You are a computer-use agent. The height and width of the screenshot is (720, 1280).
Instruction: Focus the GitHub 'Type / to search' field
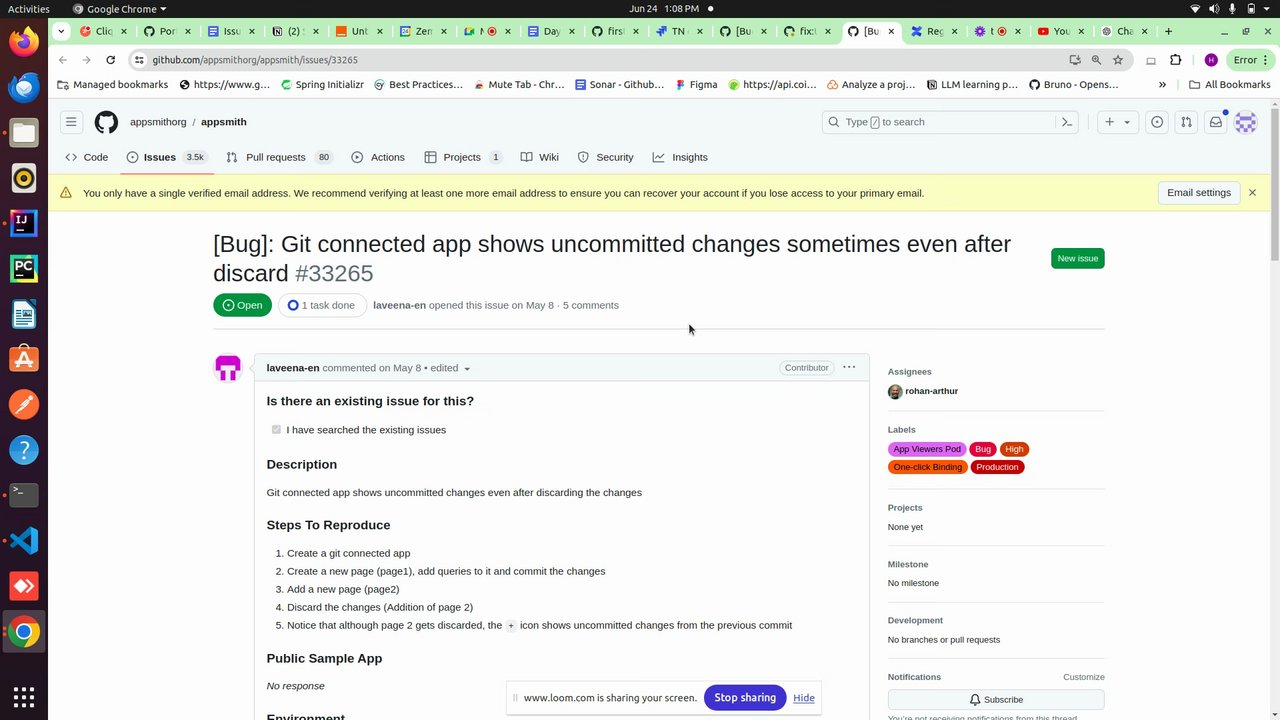pos(938,122)
